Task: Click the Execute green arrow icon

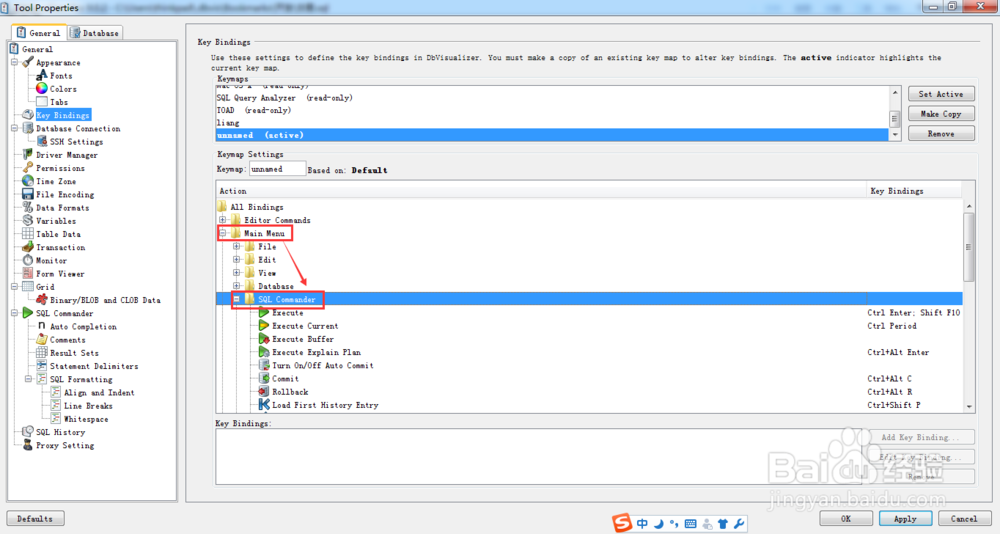Action: pos(263,313)
